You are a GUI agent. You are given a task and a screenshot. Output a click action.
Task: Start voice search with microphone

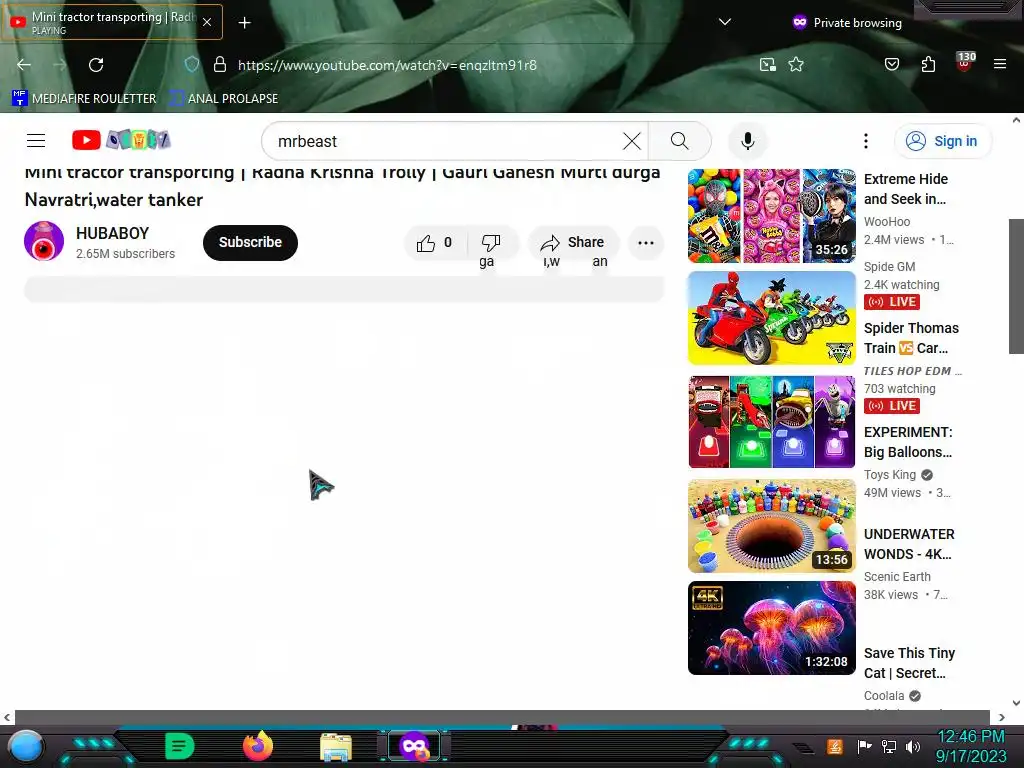pos(748,141)
